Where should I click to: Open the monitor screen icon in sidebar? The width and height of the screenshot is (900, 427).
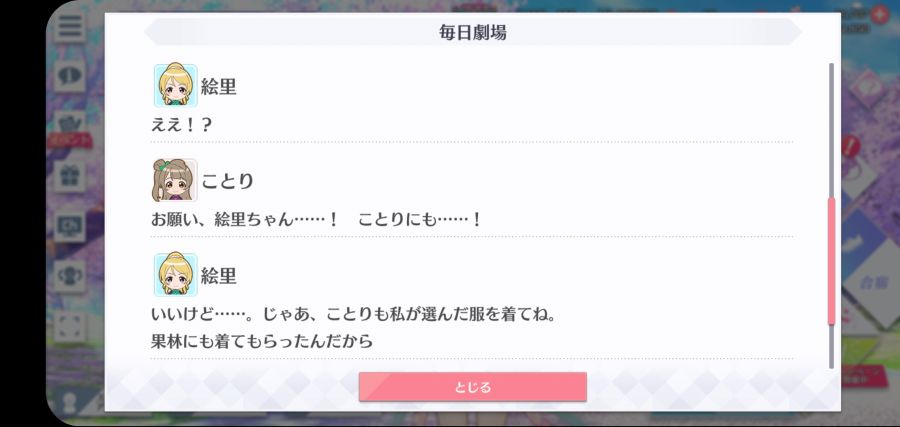coord(70,226)
